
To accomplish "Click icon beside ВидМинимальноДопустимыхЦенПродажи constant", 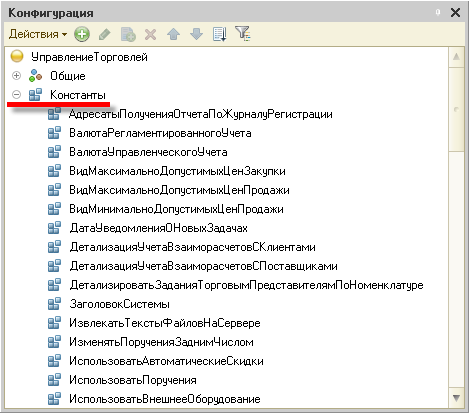I will pos(54,209).
